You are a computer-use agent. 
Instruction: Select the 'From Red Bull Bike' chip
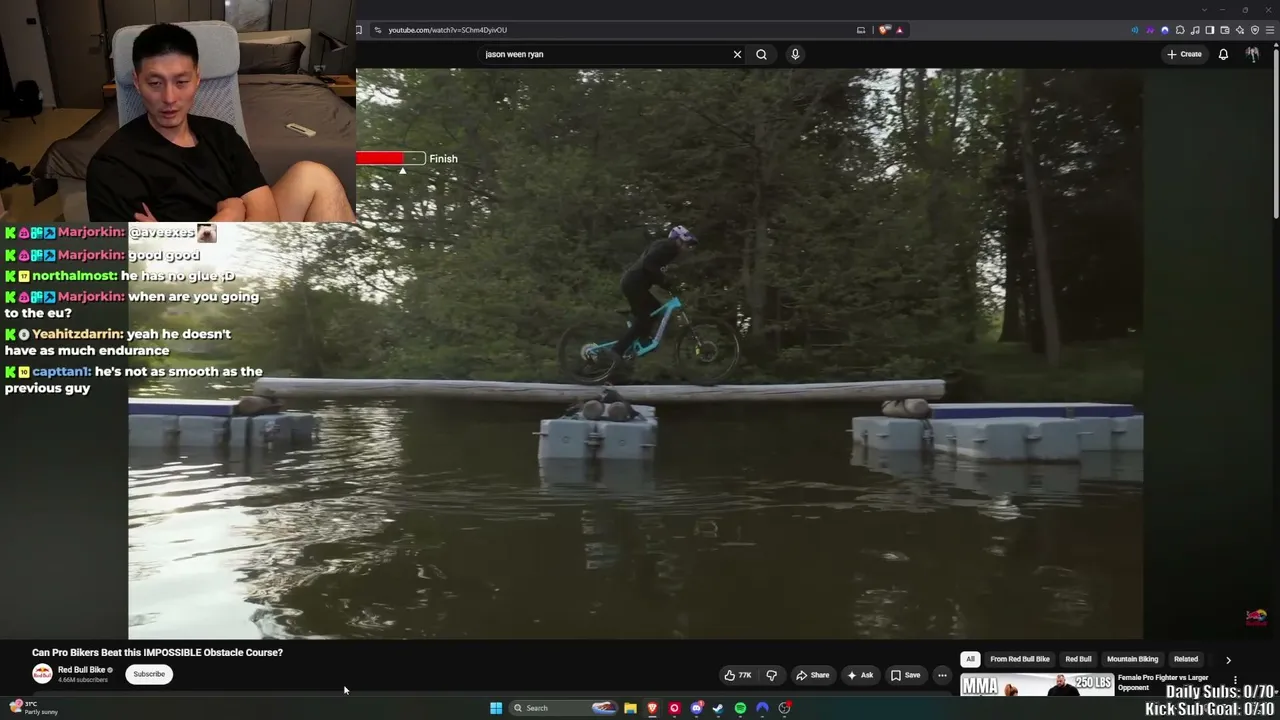coord(1020,659)
